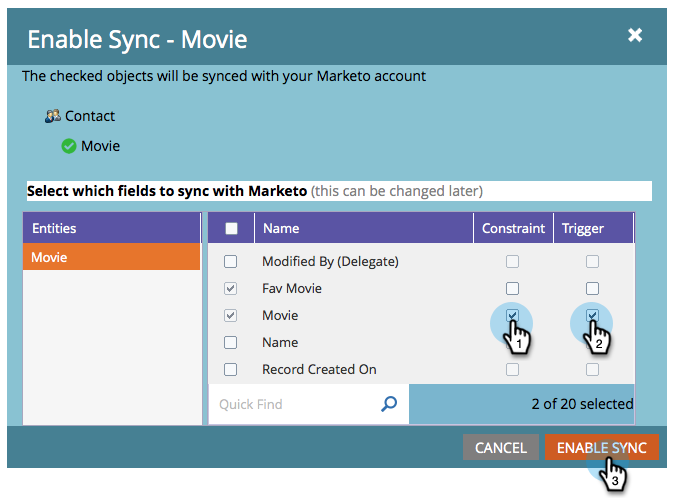Click the Contact people icon
The height and width of the screenshot is (502, 674).
click(52, 116)
